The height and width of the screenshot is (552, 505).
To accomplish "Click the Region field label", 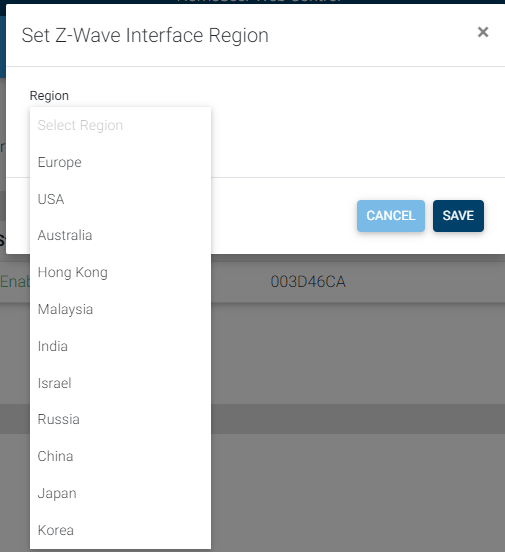I will [x=49, y=96].
